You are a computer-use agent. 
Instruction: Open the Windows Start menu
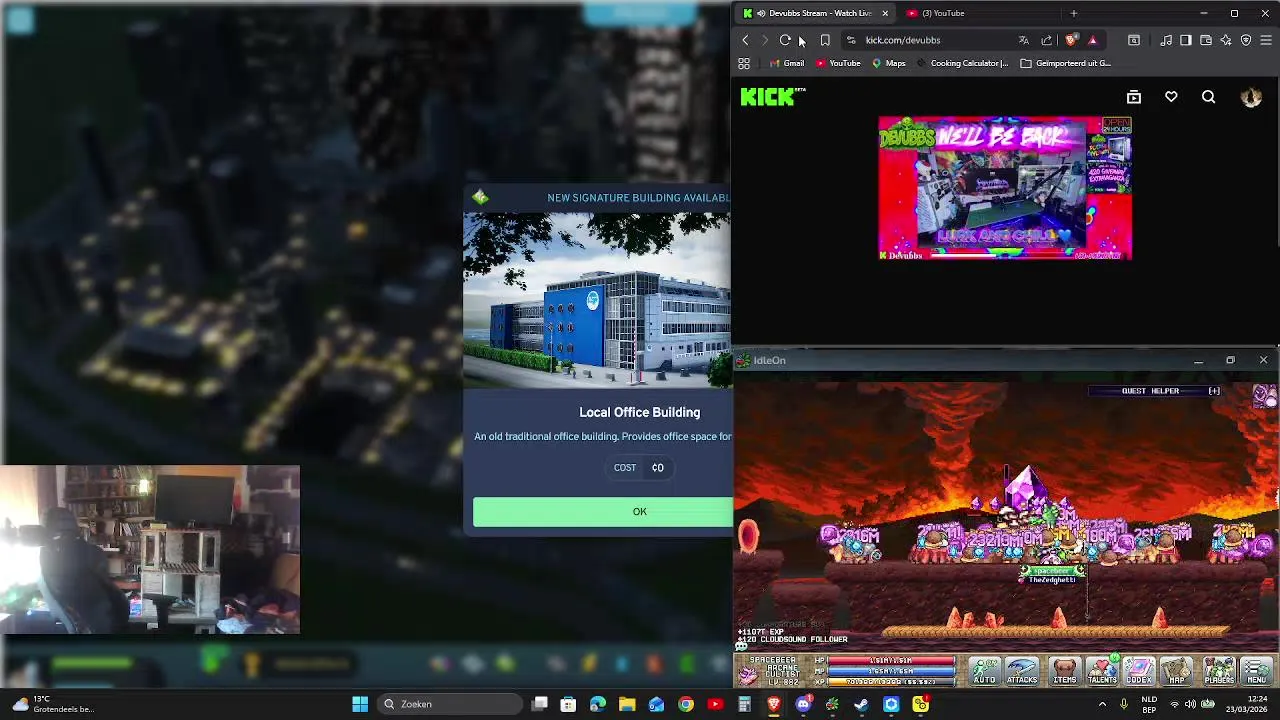360,704
